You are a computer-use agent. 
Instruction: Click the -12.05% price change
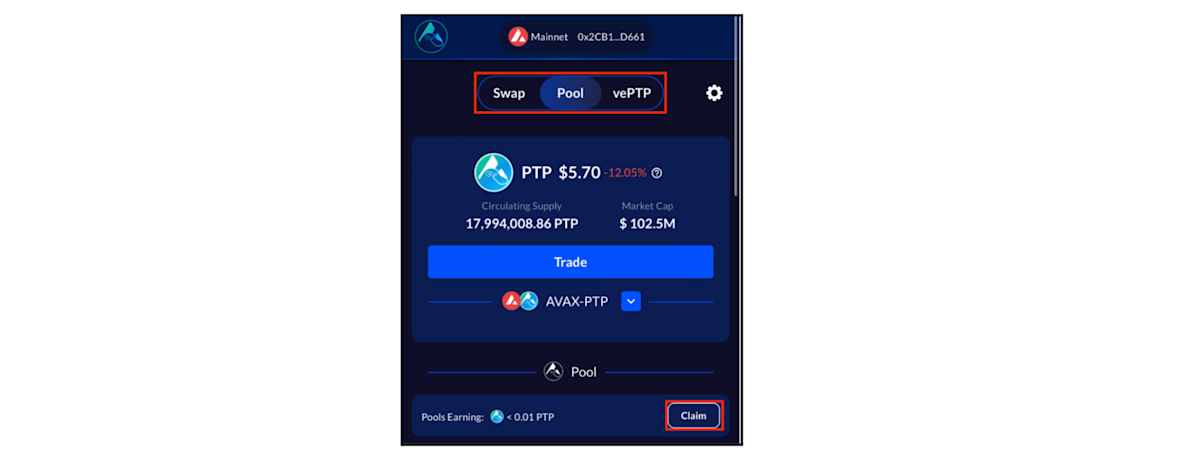pyautogui.click(x=625, y=173)
